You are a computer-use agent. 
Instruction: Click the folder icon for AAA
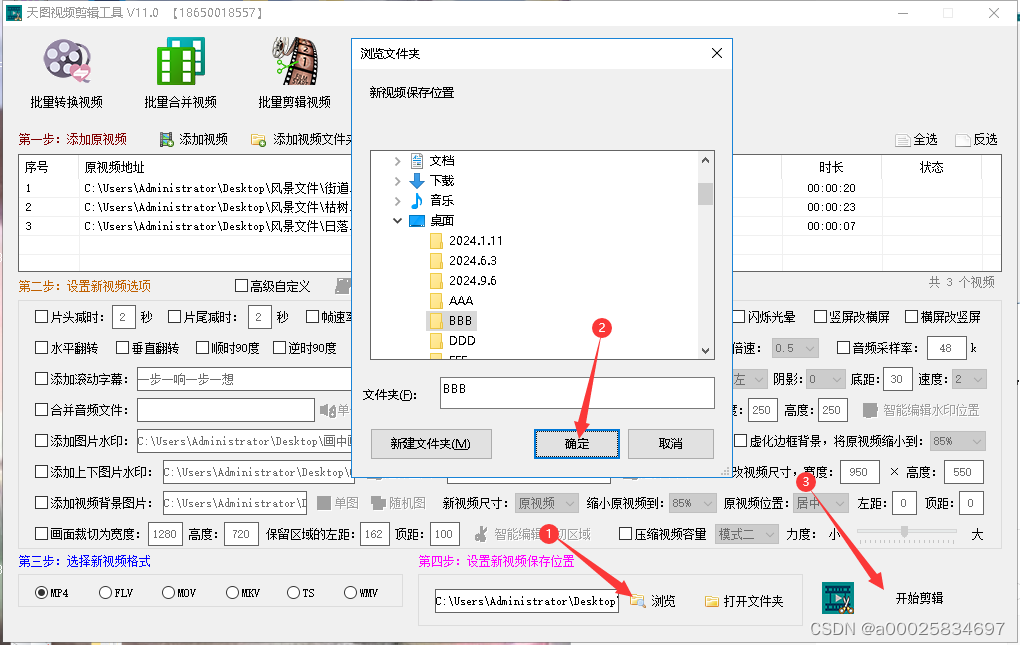point(436,301)
